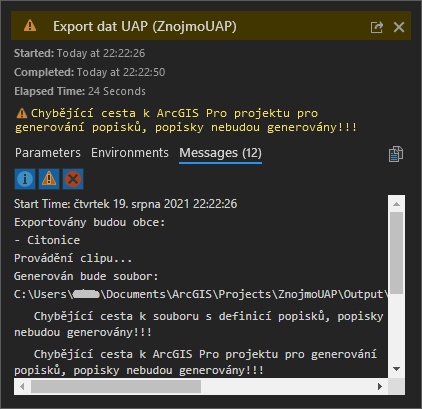Viewport: 422px width, 409px height.
Task: Close the Export dat UAP dialog
Action: tap(399, 27)
